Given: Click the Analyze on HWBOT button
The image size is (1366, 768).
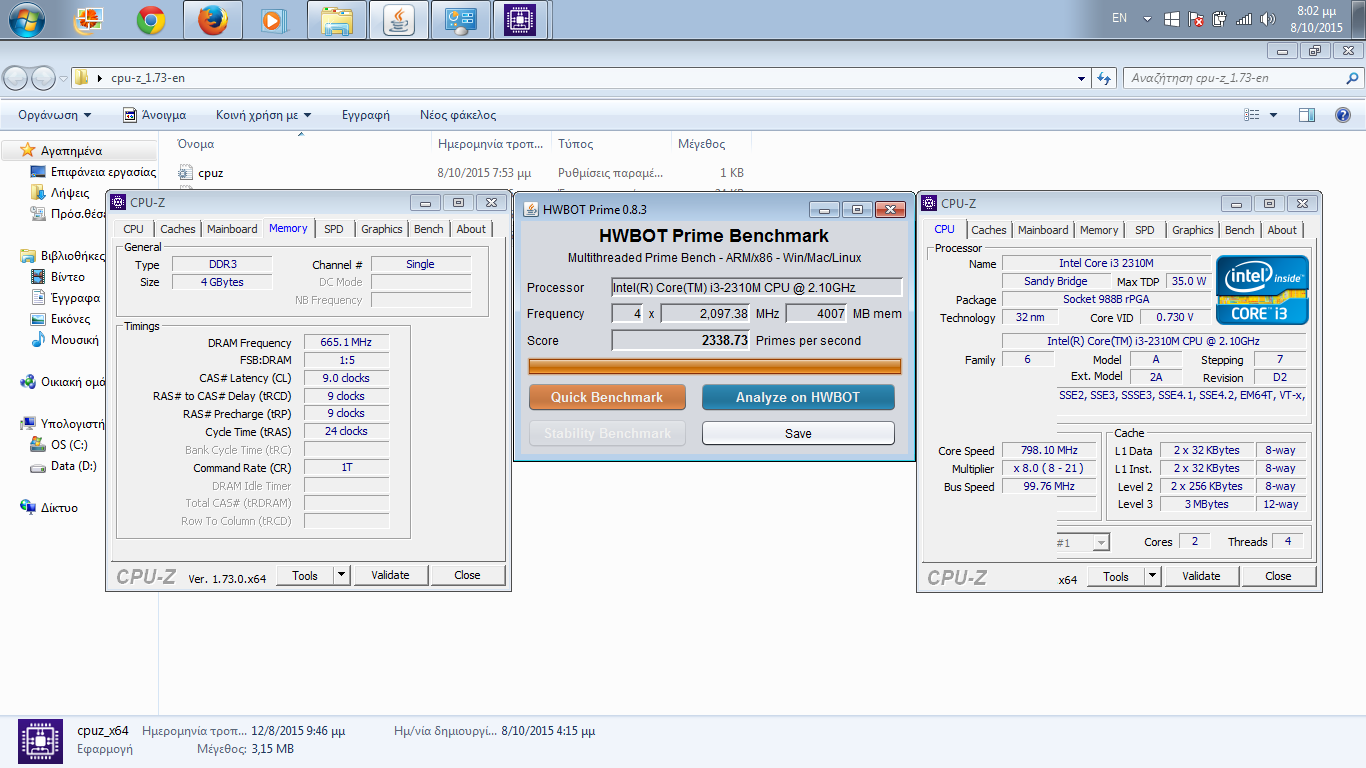Looking at the screenshot, I should point(798,397).
